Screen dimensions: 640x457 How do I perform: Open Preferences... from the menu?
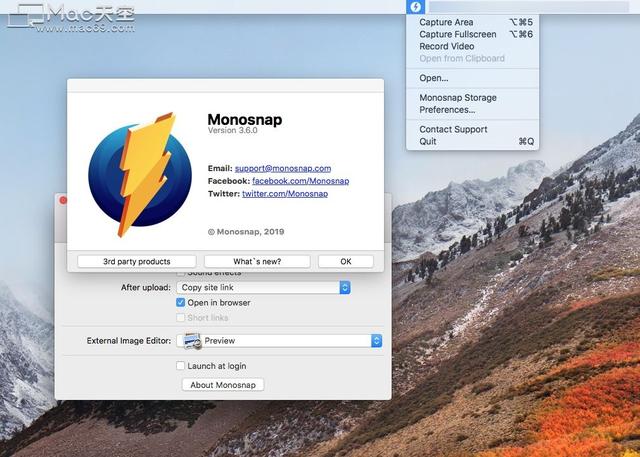(x=473, y=110)
